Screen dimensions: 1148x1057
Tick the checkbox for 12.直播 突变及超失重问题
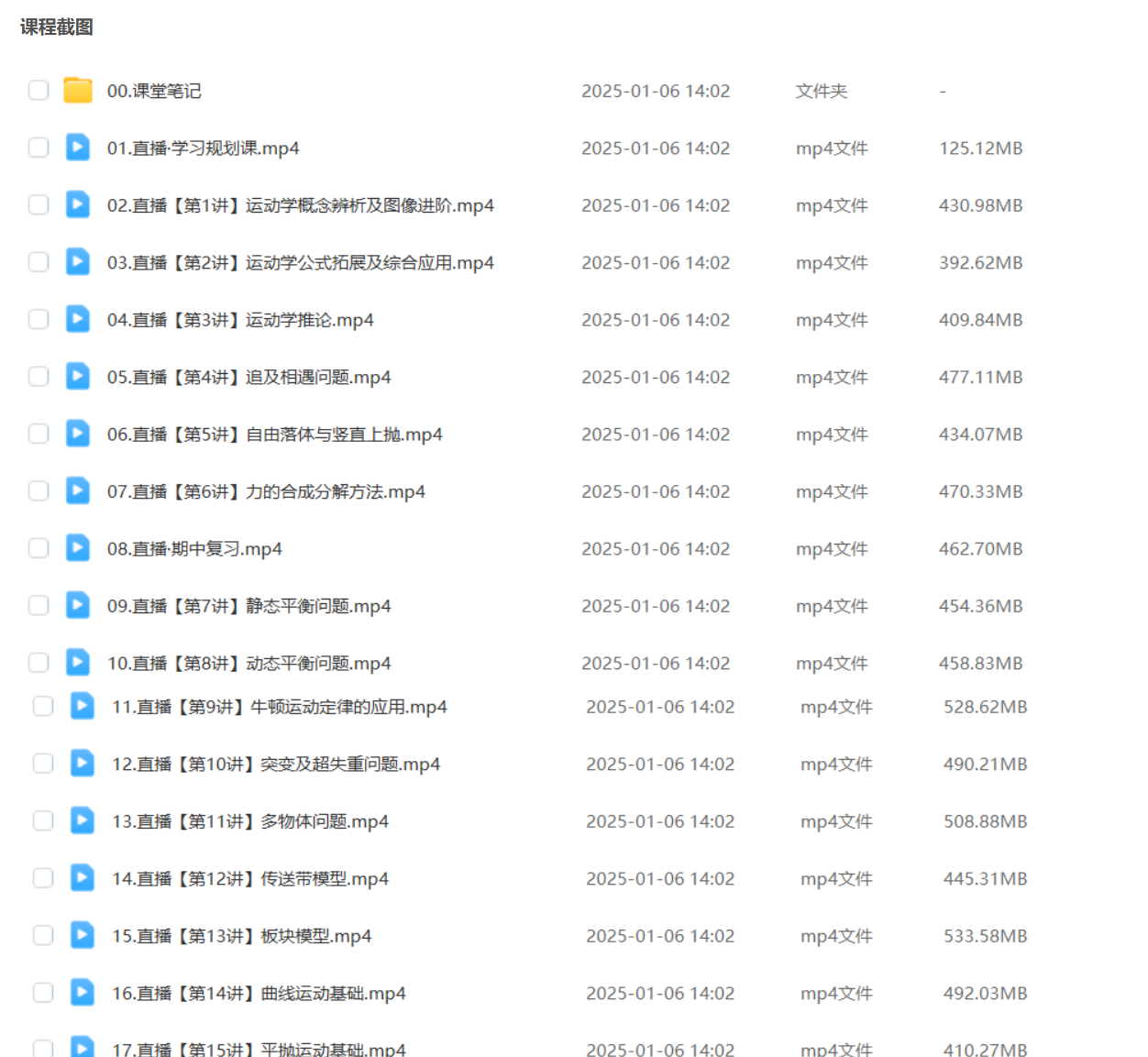click(43, 764)
